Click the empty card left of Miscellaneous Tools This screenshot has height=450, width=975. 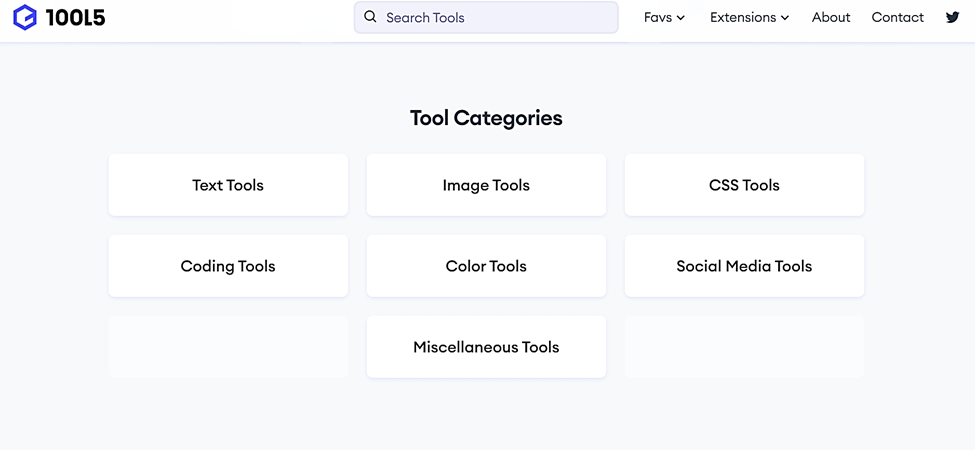click(x=228, y=347)
